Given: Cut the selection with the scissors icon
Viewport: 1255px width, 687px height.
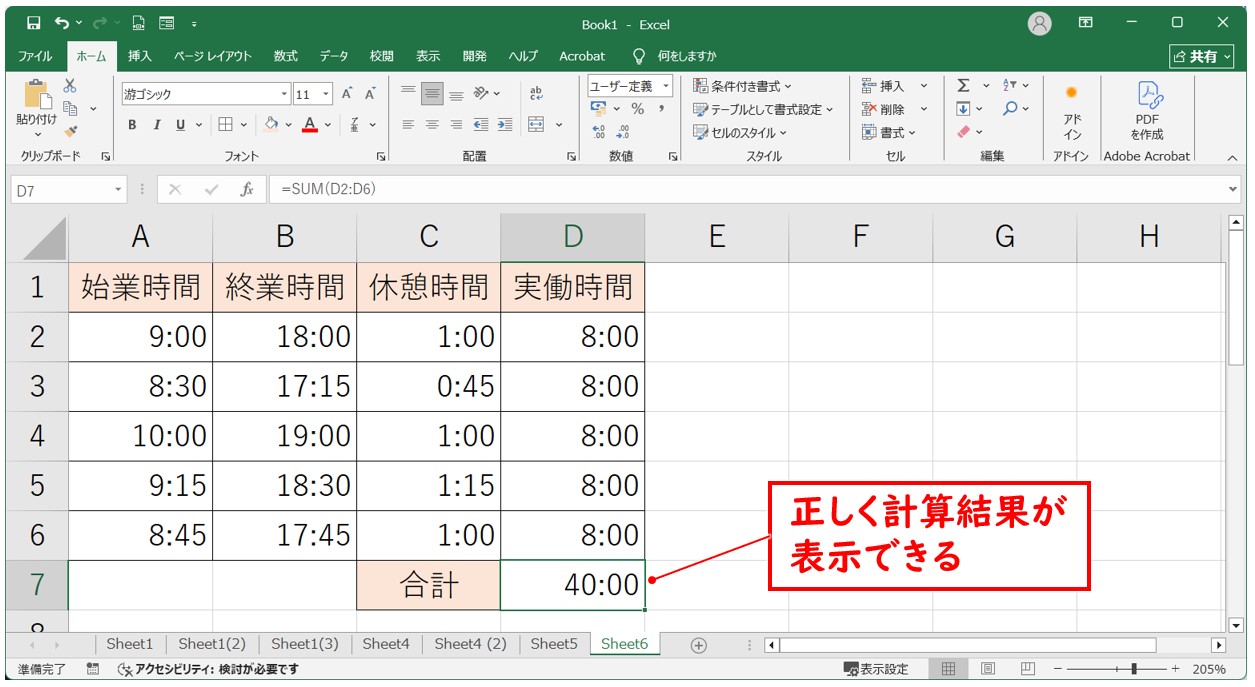Looking at the screenshot, I should click(x=70, y=87).
